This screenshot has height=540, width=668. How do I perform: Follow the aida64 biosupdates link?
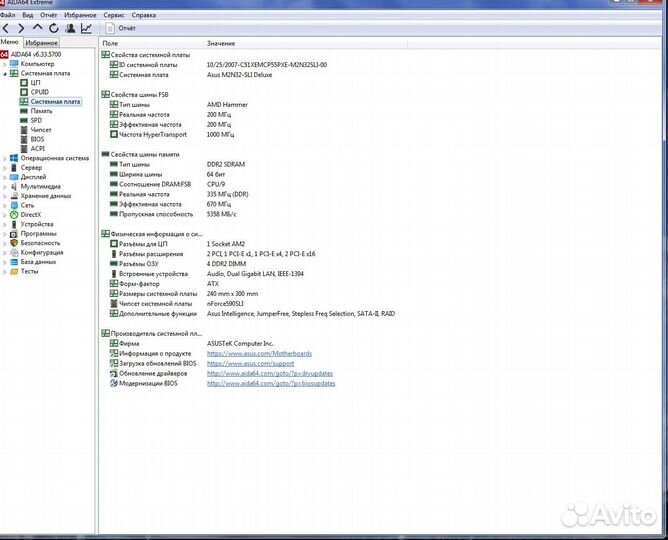(x=271, y=383)
